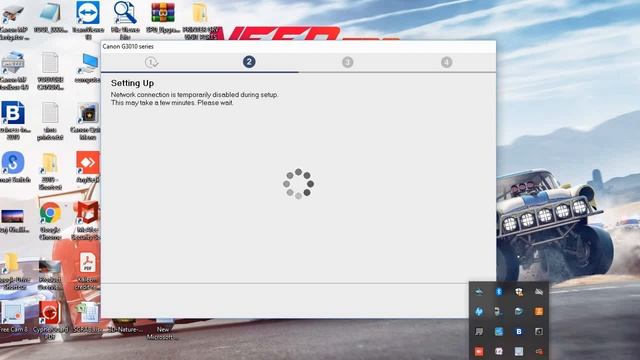Screen dimensions: 640x360
Task: Select the active step 2 indicator
Action: coord(249,62)
